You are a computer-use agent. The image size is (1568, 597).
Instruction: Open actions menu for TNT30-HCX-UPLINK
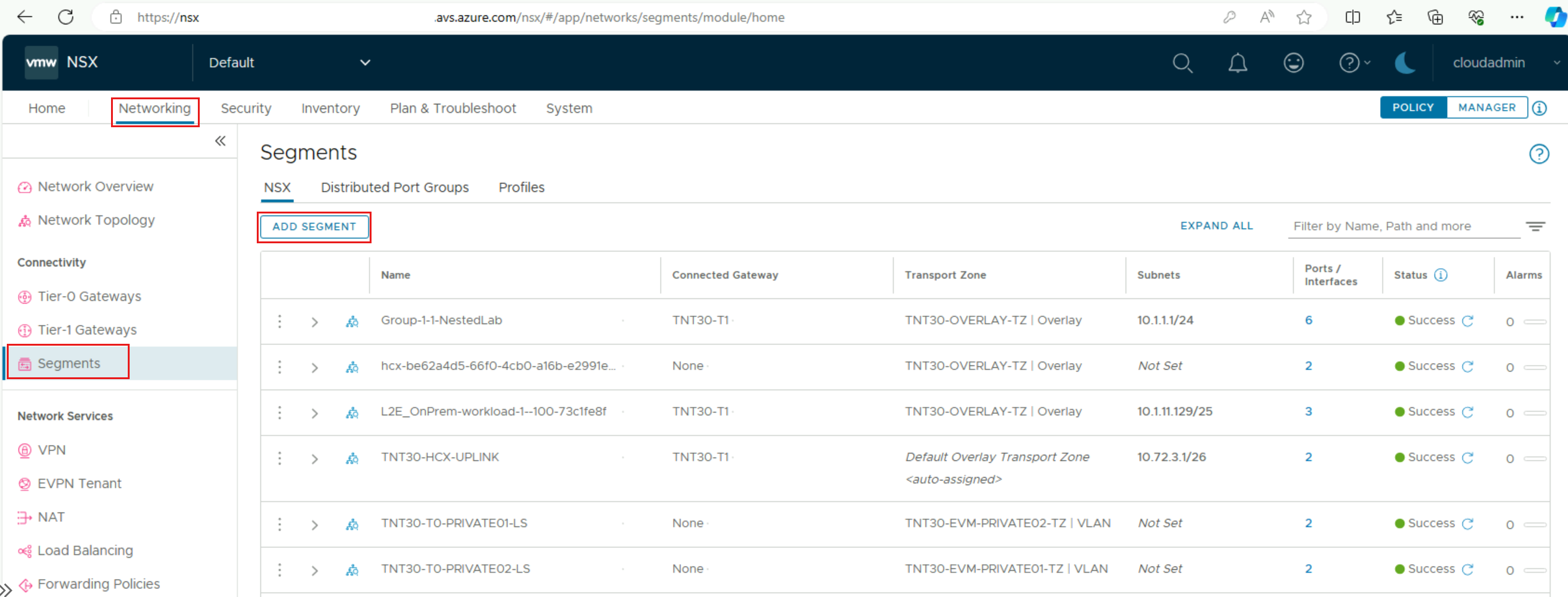tap(280, 458)
